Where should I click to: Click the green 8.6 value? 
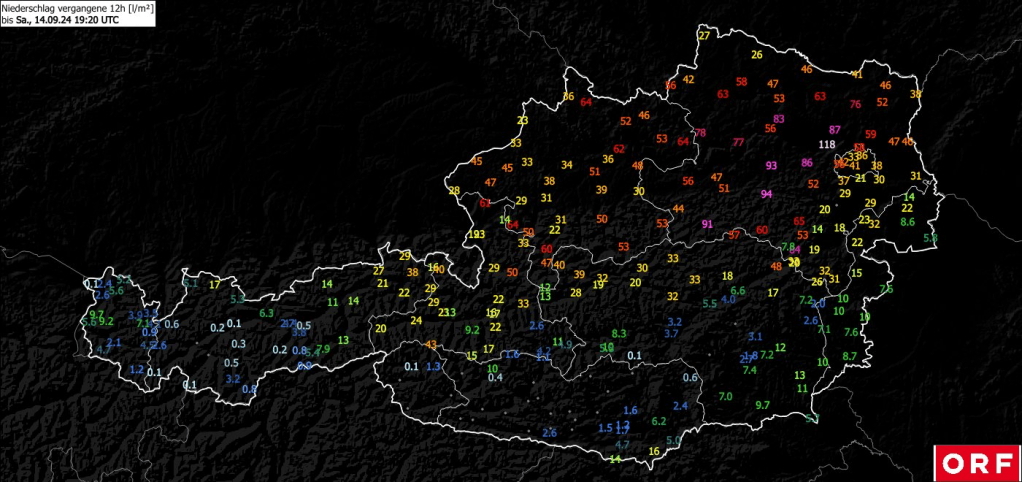pyautogui.click(x=908, y=221)
